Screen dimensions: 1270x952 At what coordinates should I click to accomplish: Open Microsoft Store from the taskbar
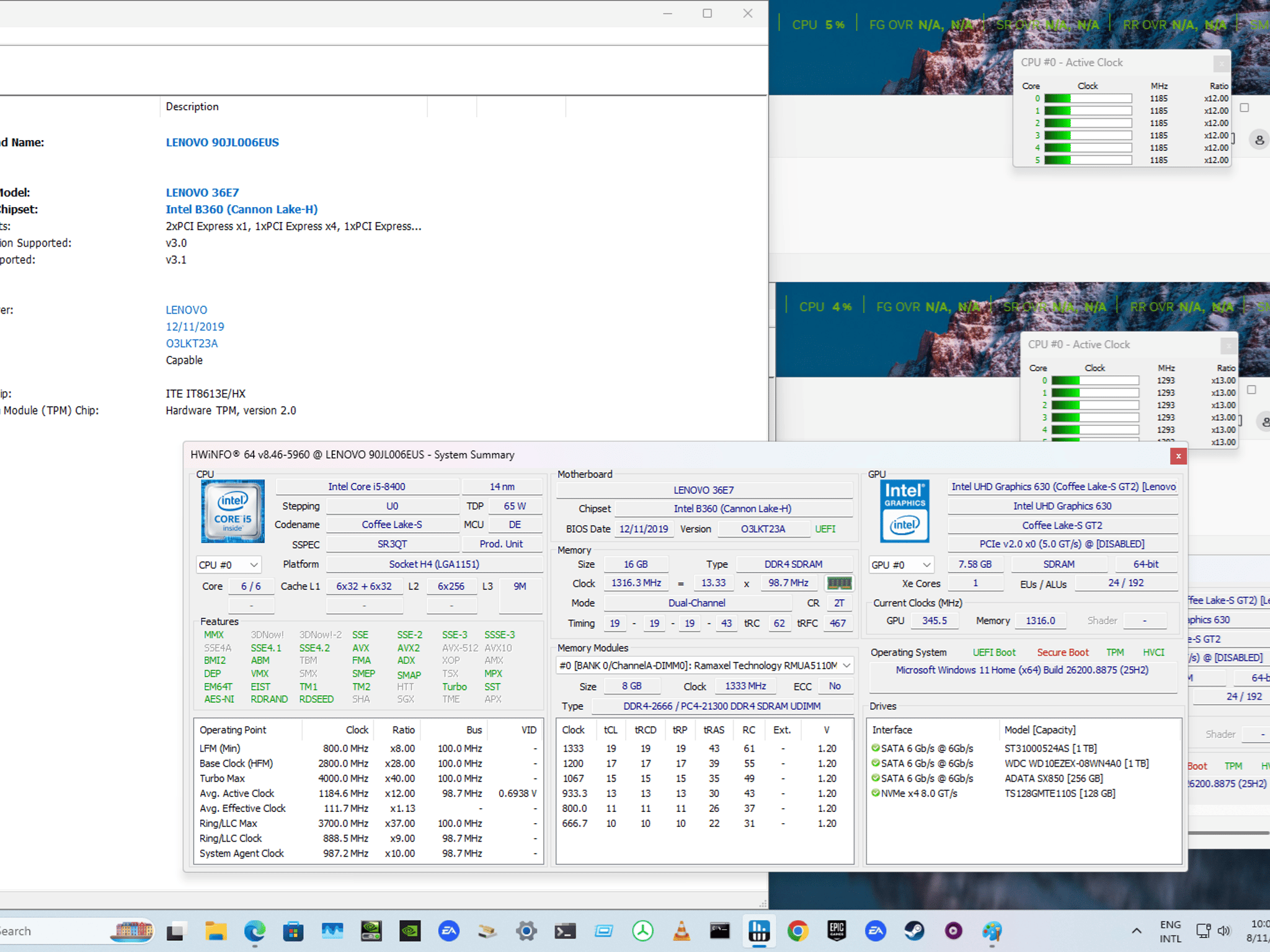[x=293, y=931]
